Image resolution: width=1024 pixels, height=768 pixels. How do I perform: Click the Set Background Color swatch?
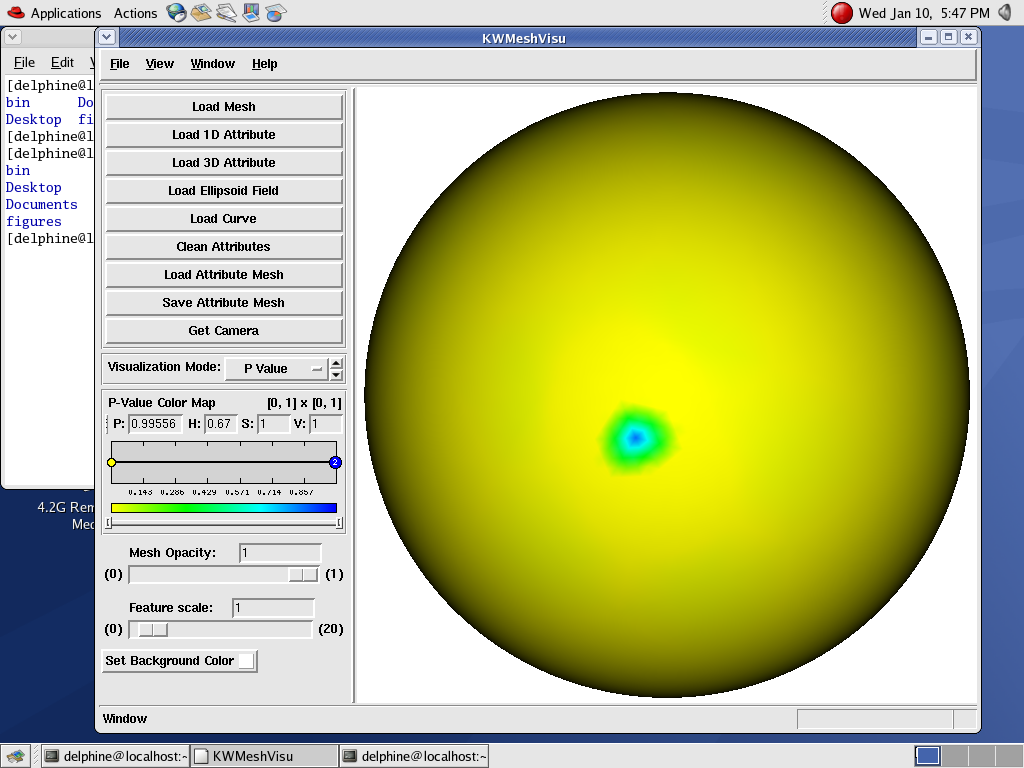[x=245, y=661]
